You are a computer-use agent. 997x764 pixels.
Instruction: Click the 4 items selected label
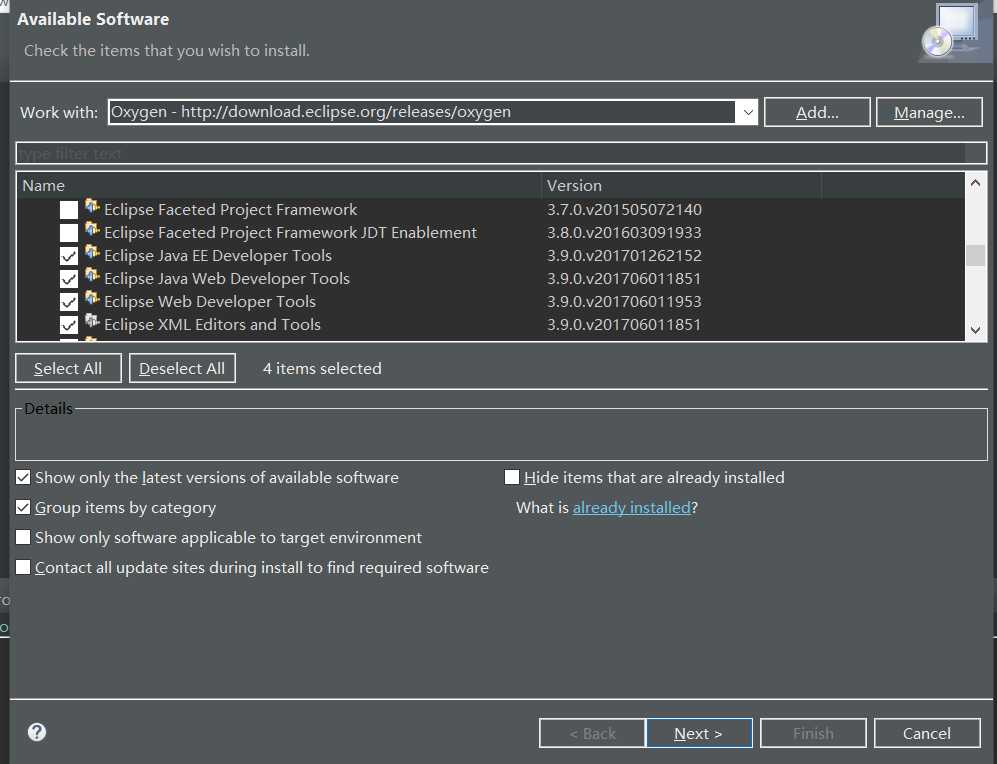pyautogui.click(x=322, y=368)
